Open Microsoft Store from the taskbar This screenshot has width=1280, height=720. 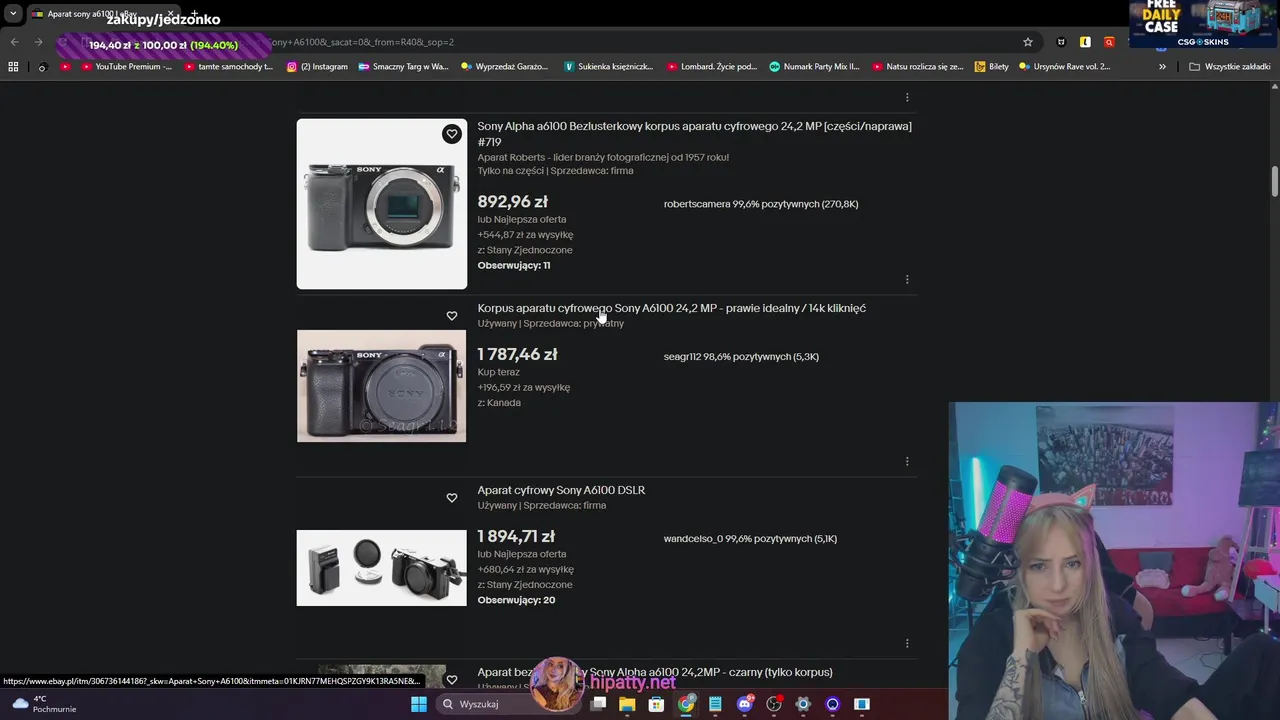(656, 704)
